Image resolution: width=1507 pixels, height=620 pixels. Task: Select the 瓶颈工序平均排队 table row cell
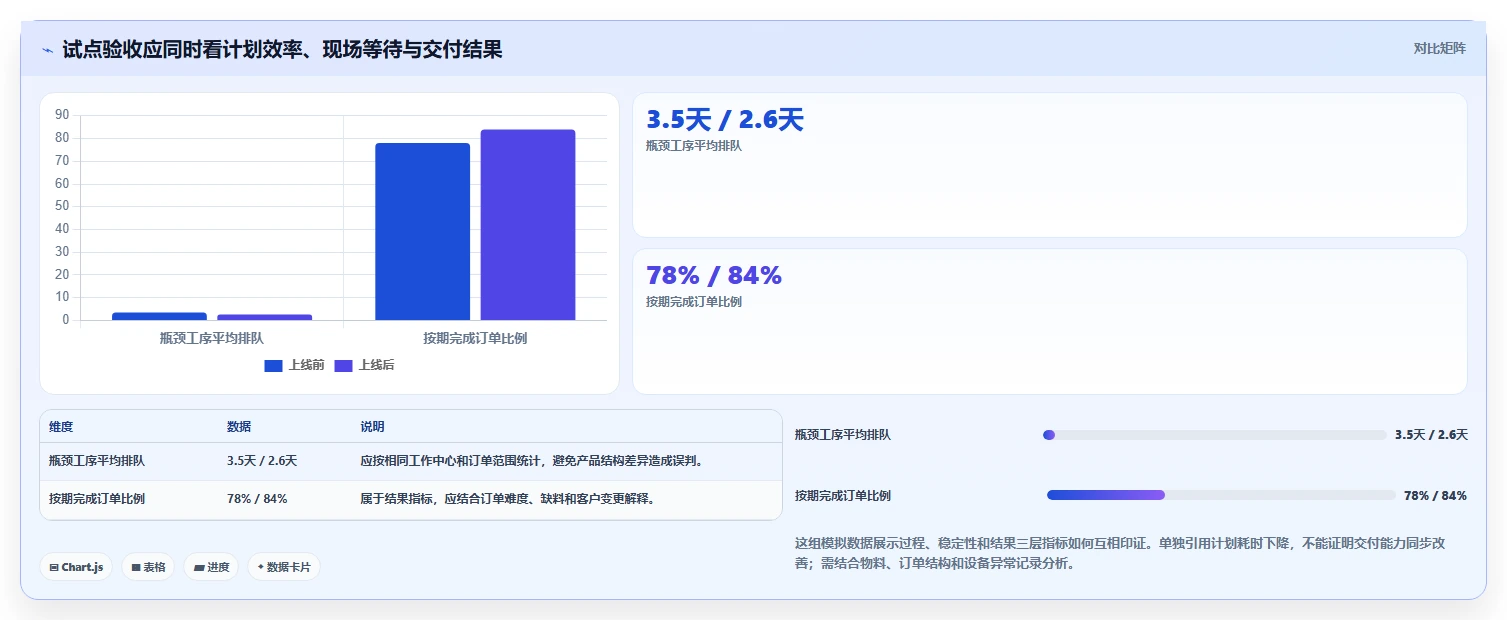coord(97,461)
